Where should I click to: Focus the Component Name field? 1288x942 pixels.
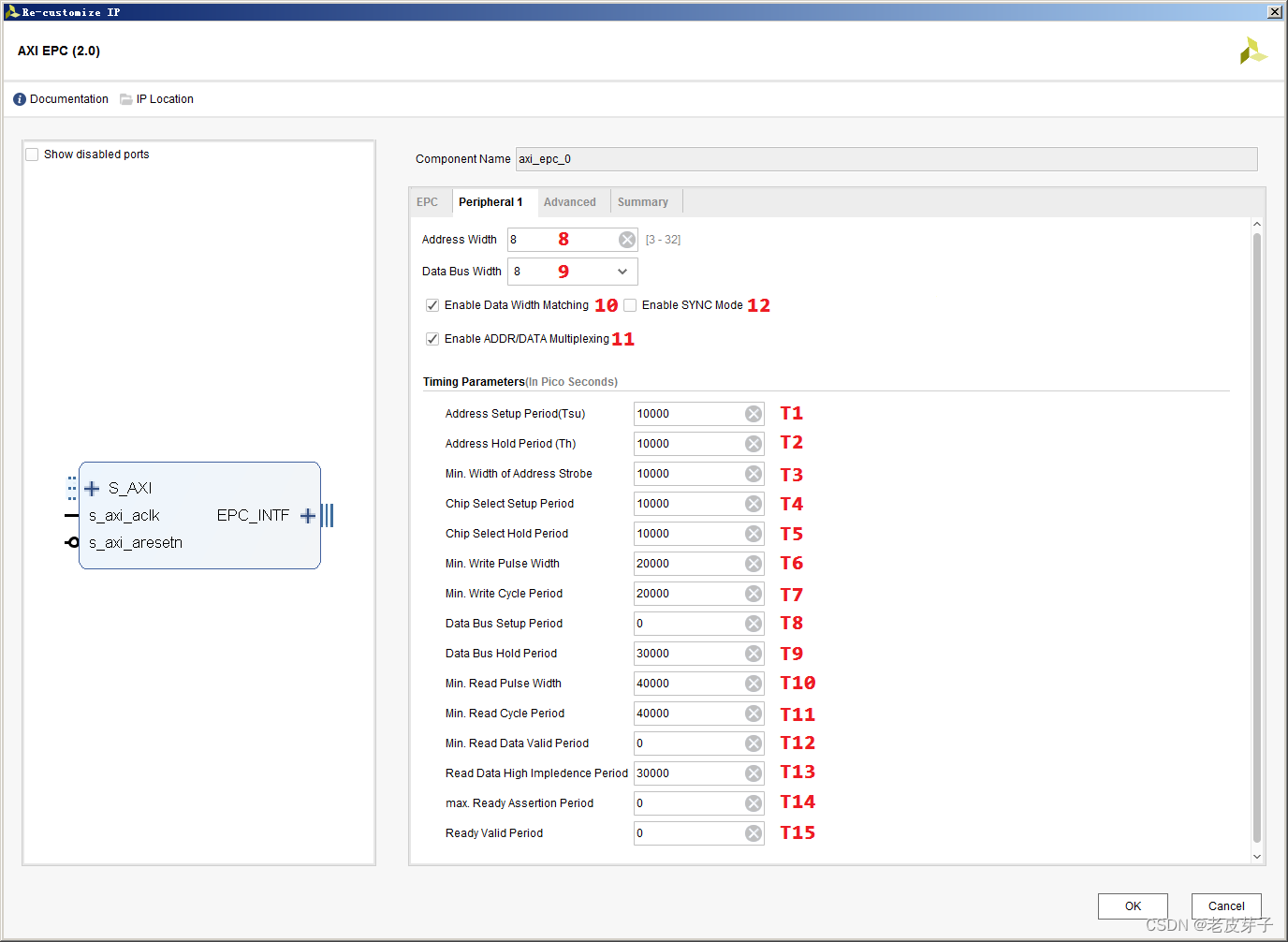[886, 159]
